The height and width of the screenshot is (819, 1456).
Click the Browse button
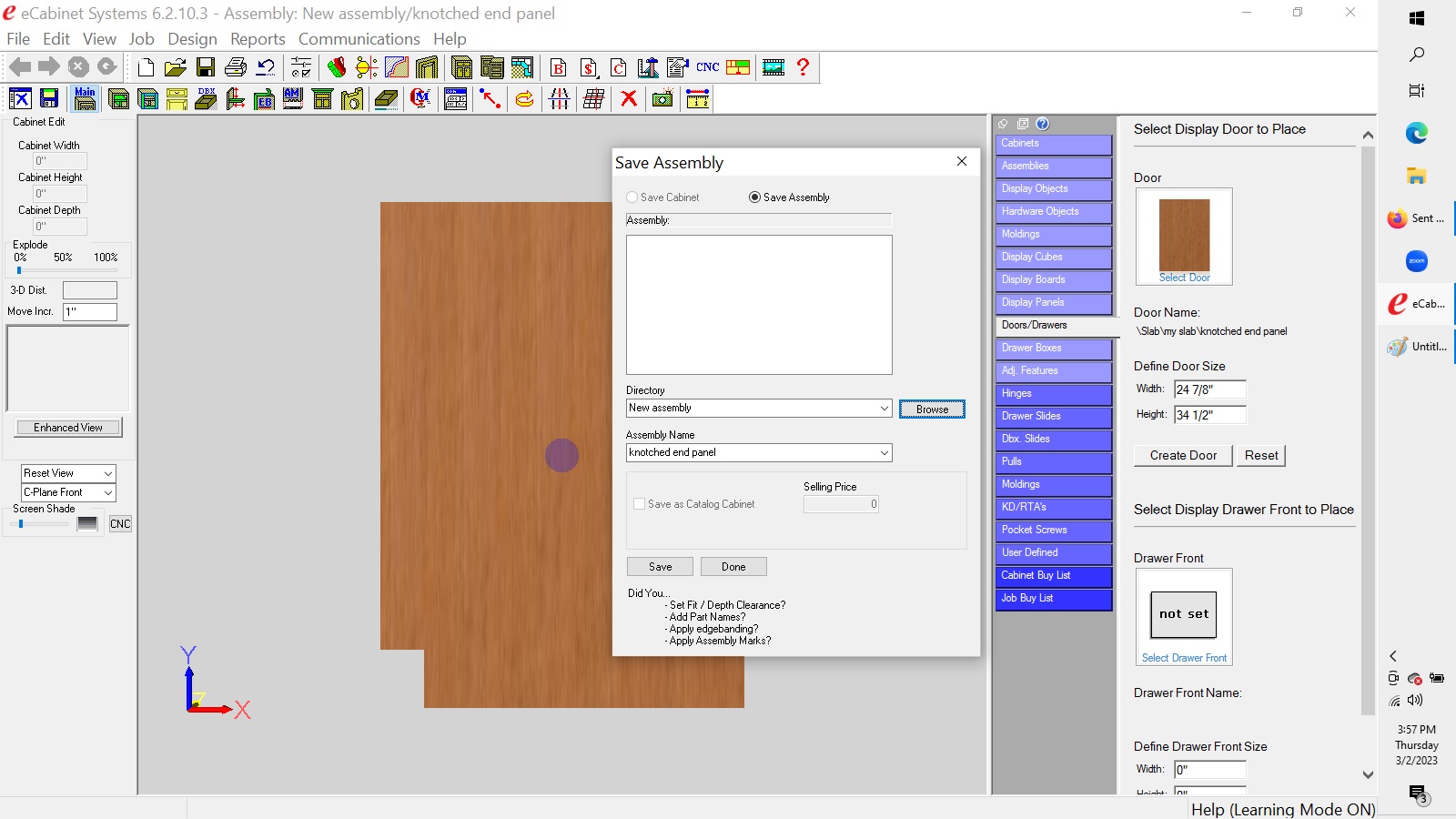click(932, 409)
